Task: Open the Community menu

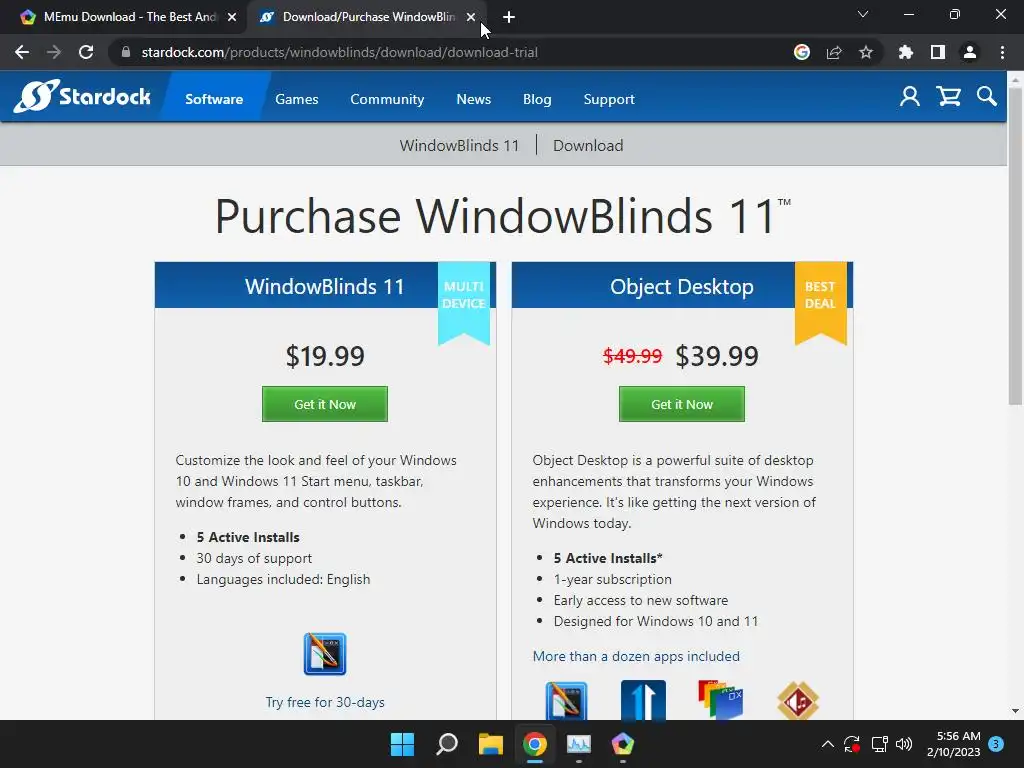Action: (x=387, y=99)
